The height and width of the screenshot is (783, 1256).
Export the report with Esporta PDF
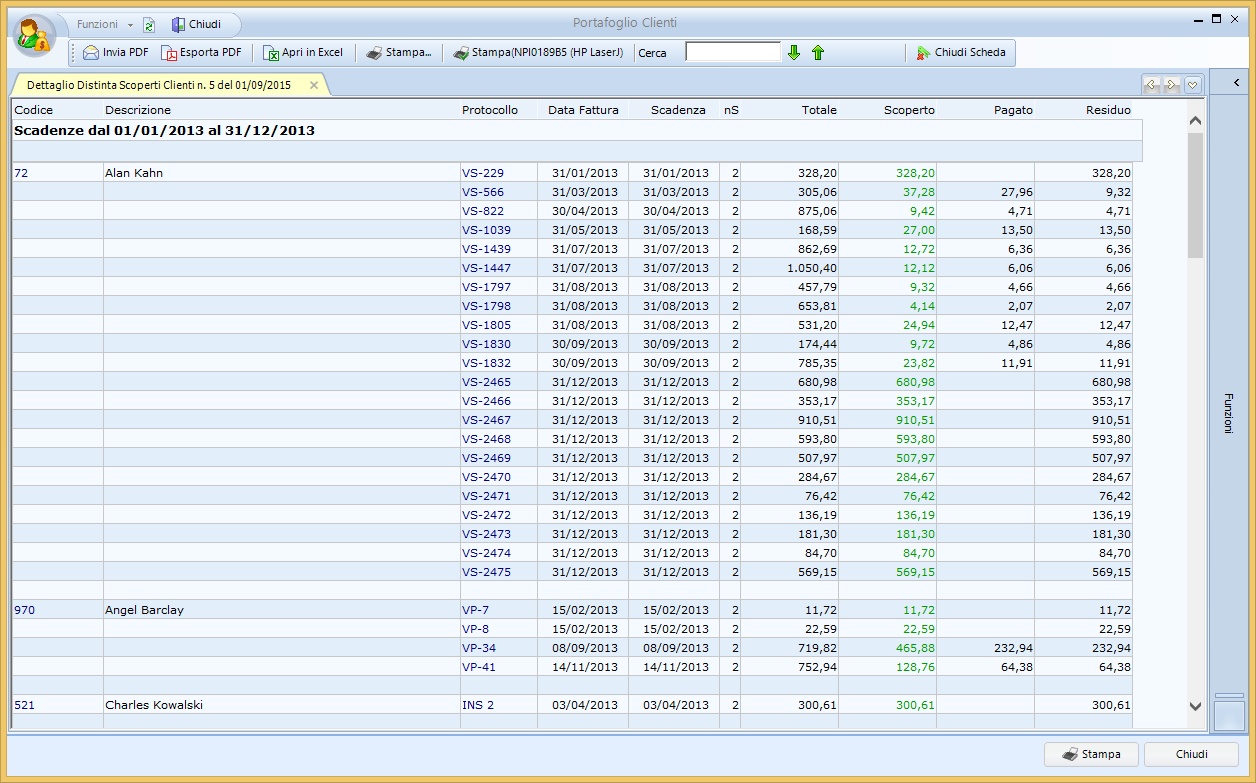tap(201, 53)
